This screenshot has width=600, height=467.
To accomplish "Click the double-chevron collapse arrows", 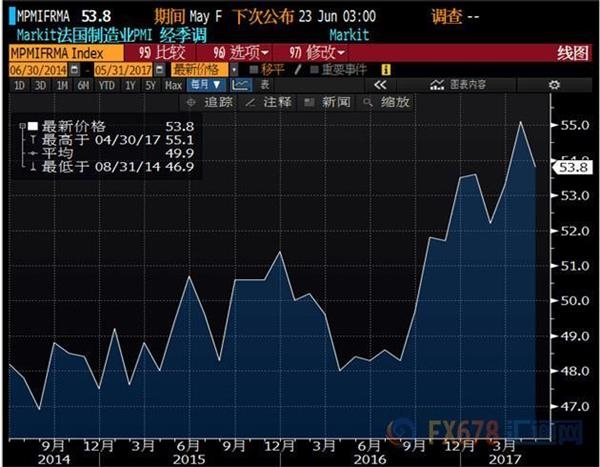I will click(380, 85).
